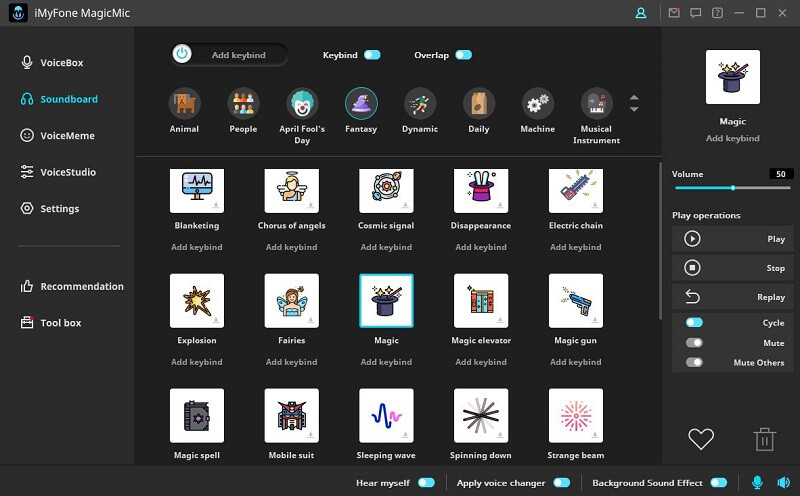Play the Fairies sound effect
Screen dimensions: 800x496
pyautogui.click(x=292, y=301)
